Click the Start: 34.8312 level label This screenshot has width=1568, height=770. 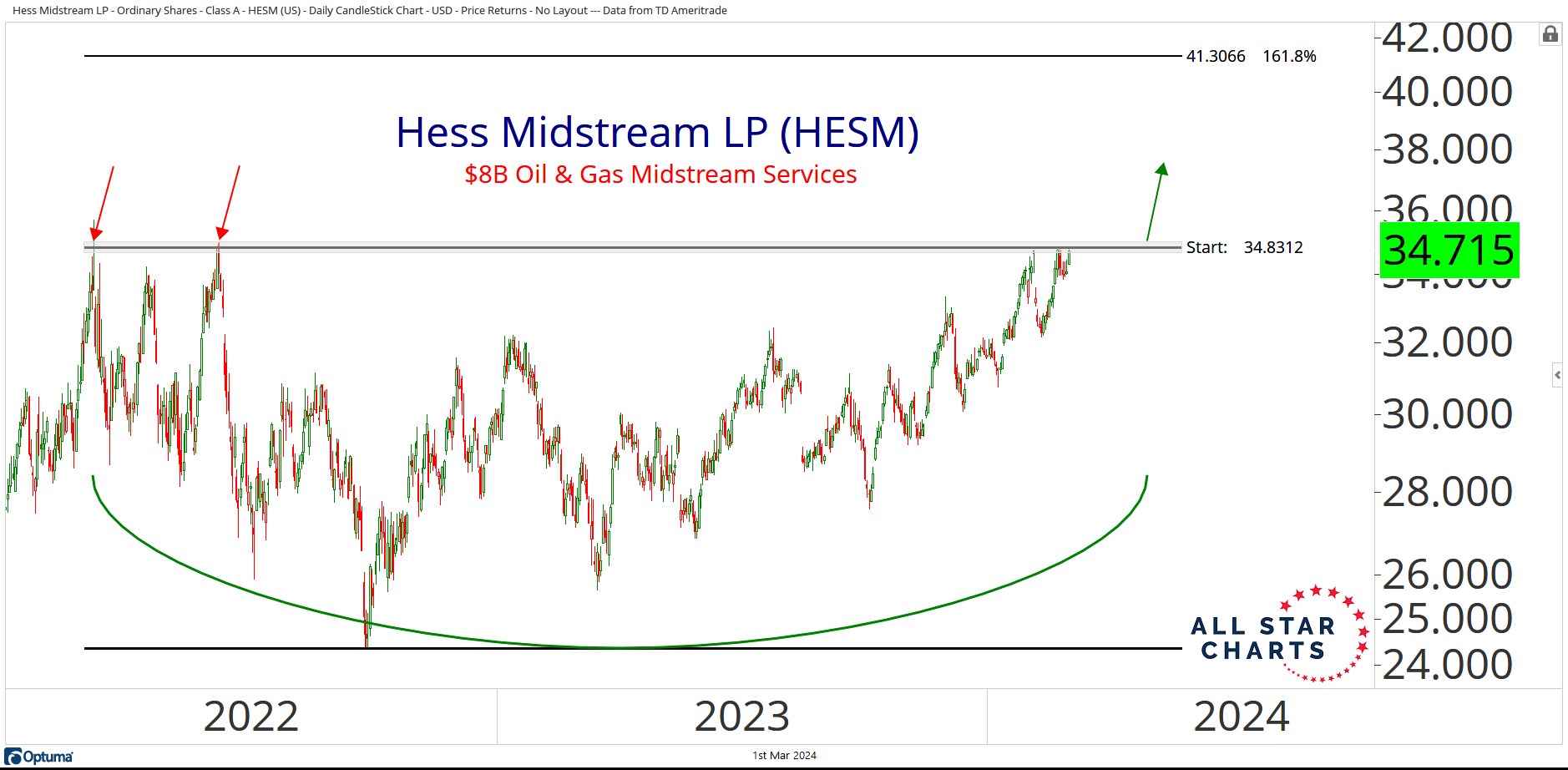tap(1244, 247)
